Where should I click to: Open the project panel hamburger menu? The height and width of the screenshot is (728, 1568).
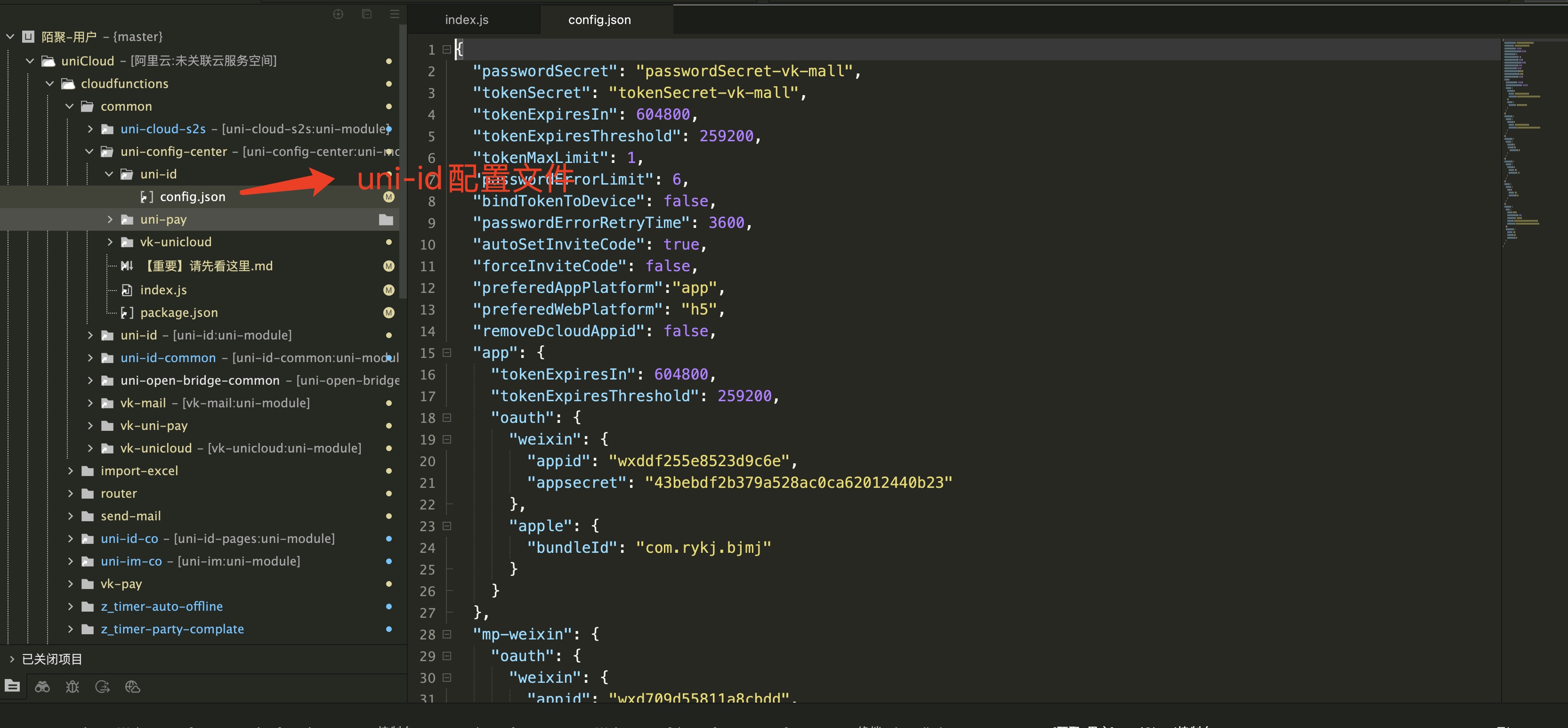(x=395, y=14)
